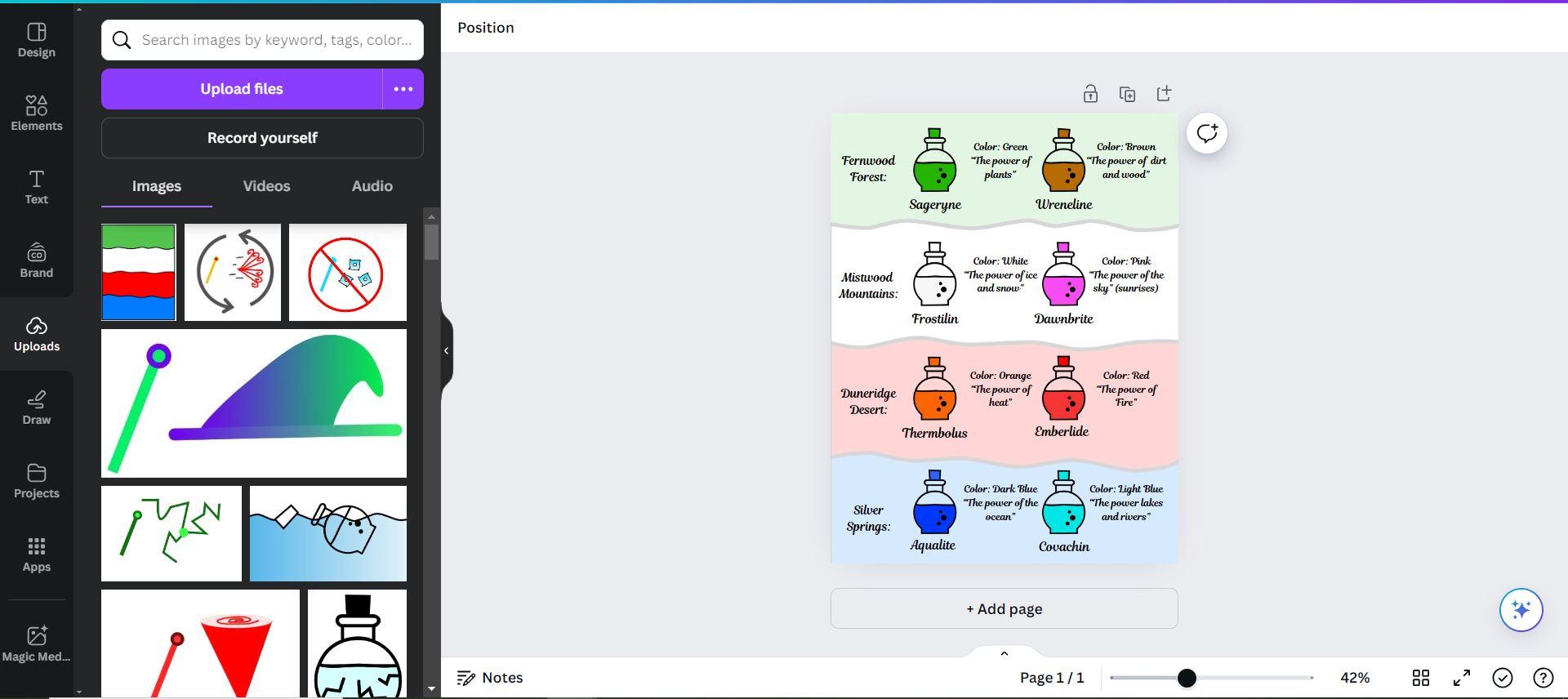Click the duplicate page icon
The width and height of the screenshot is (1568, 699).
[x=1127, y=94]
